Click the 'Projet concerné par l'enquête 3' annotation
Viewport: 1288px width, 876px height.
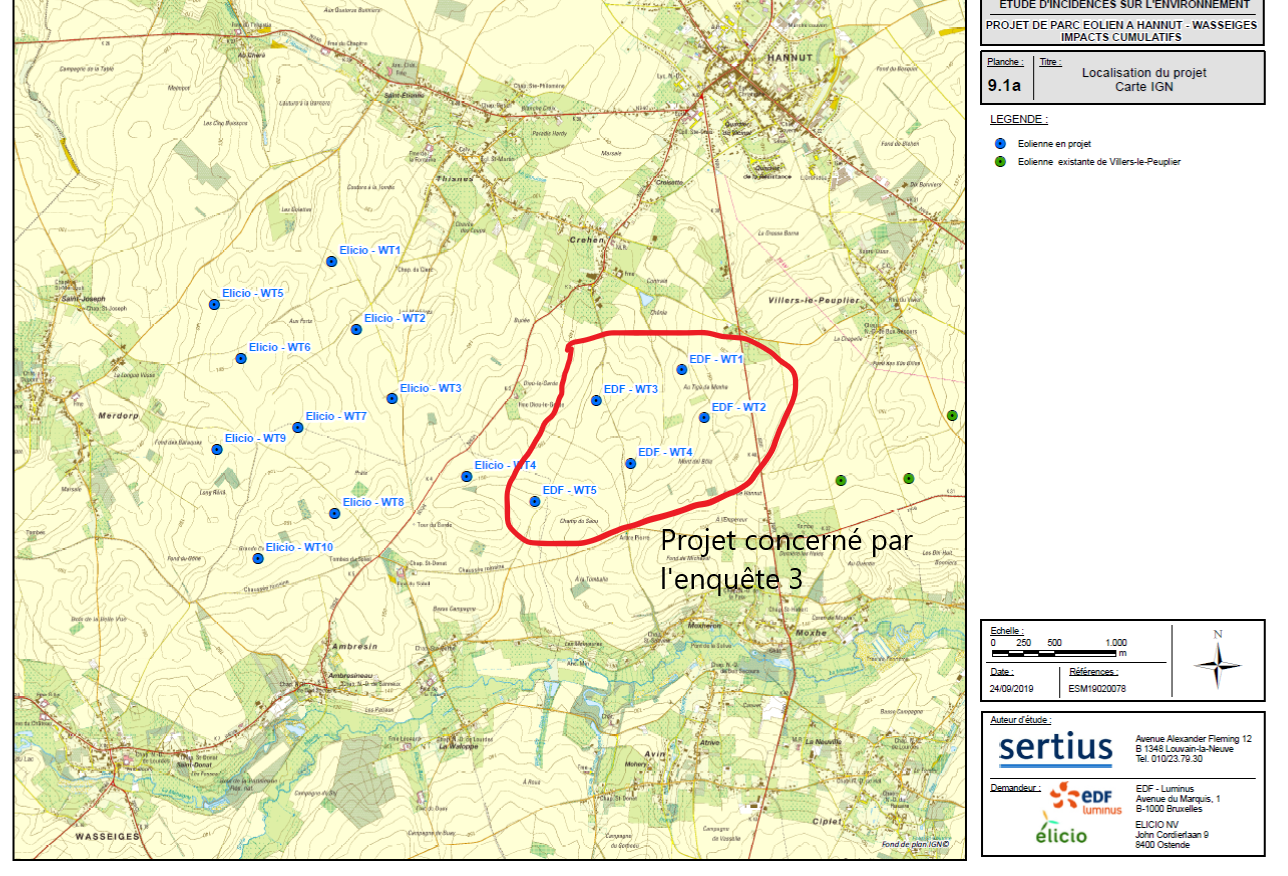(786, 558)
